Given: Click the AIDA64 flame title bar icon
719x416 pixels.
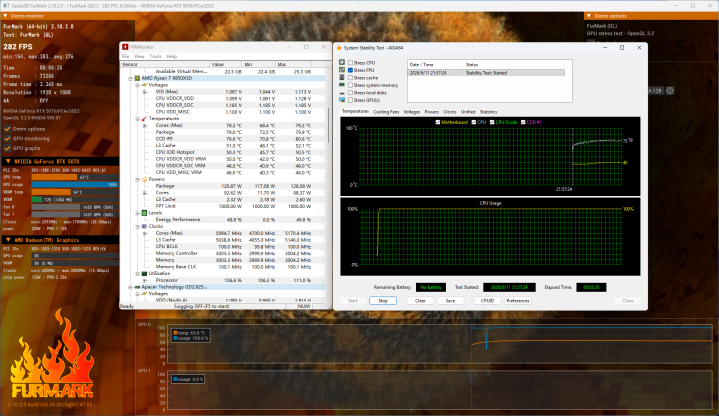Looking at the screenshot, I should pos(339,48).
